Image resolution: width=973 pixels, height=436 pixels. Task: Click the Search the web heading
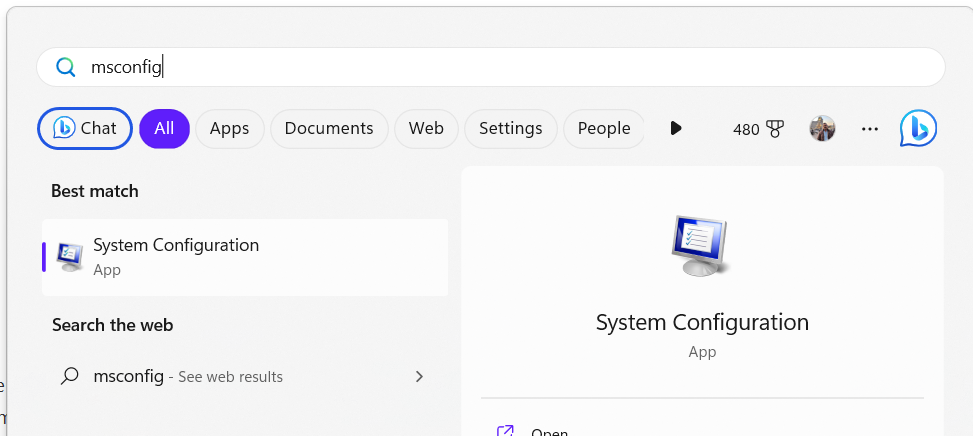coord(112,325)
